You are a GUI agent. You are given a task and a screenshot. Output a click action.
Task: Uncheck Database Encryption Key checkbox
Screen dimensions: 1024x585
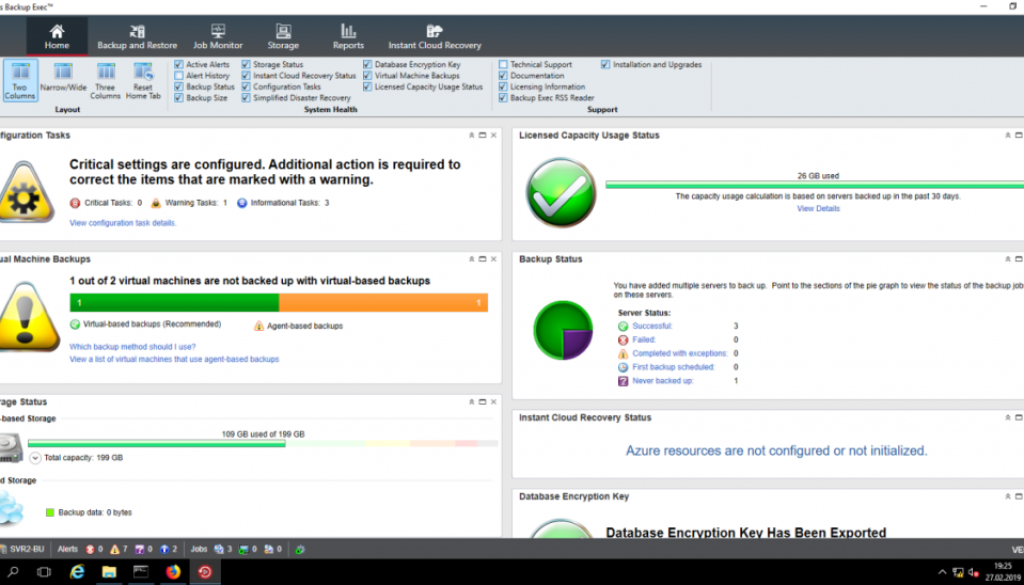(x=368, y=65)
